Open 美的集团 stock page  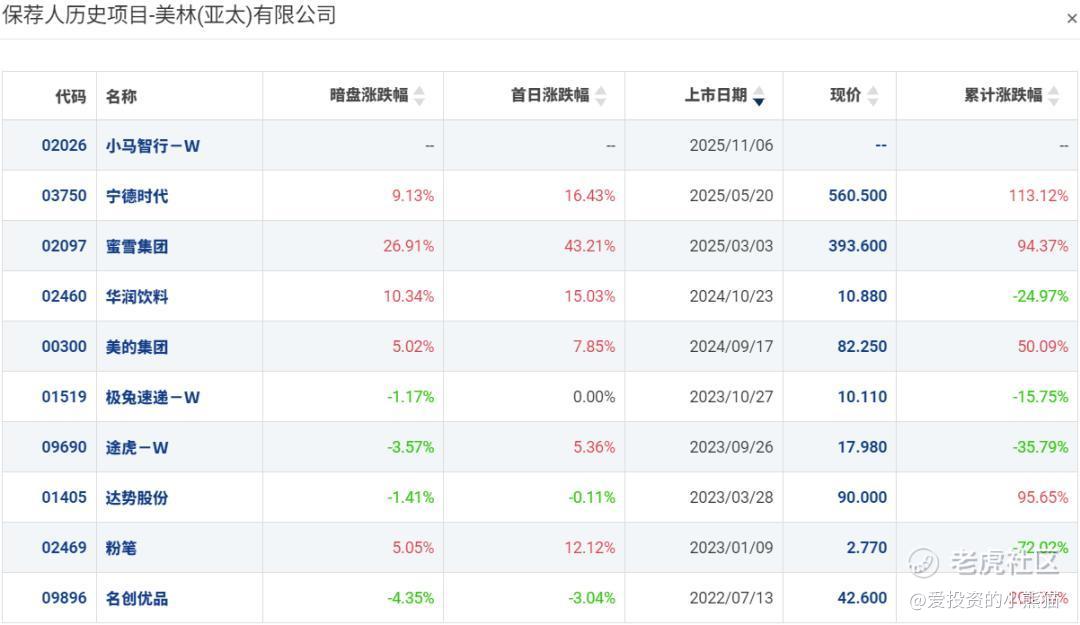click(x=136, y=347)
